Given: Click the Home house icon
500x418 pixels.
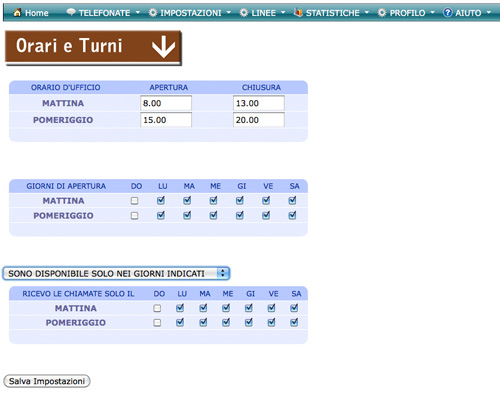Looking at the screenshot, I should [17, 12].
